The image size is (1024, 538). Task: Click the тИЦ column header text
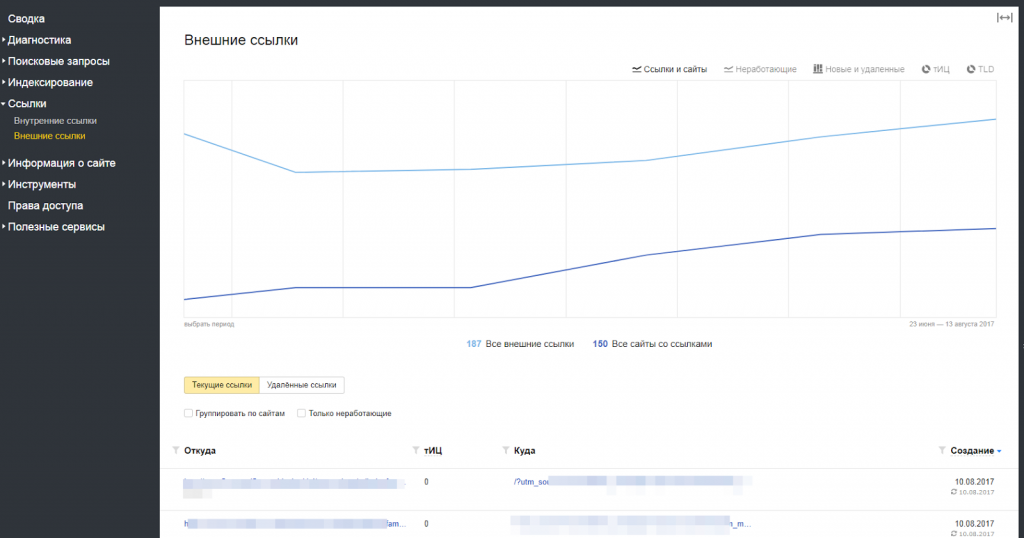pos(432,451)
